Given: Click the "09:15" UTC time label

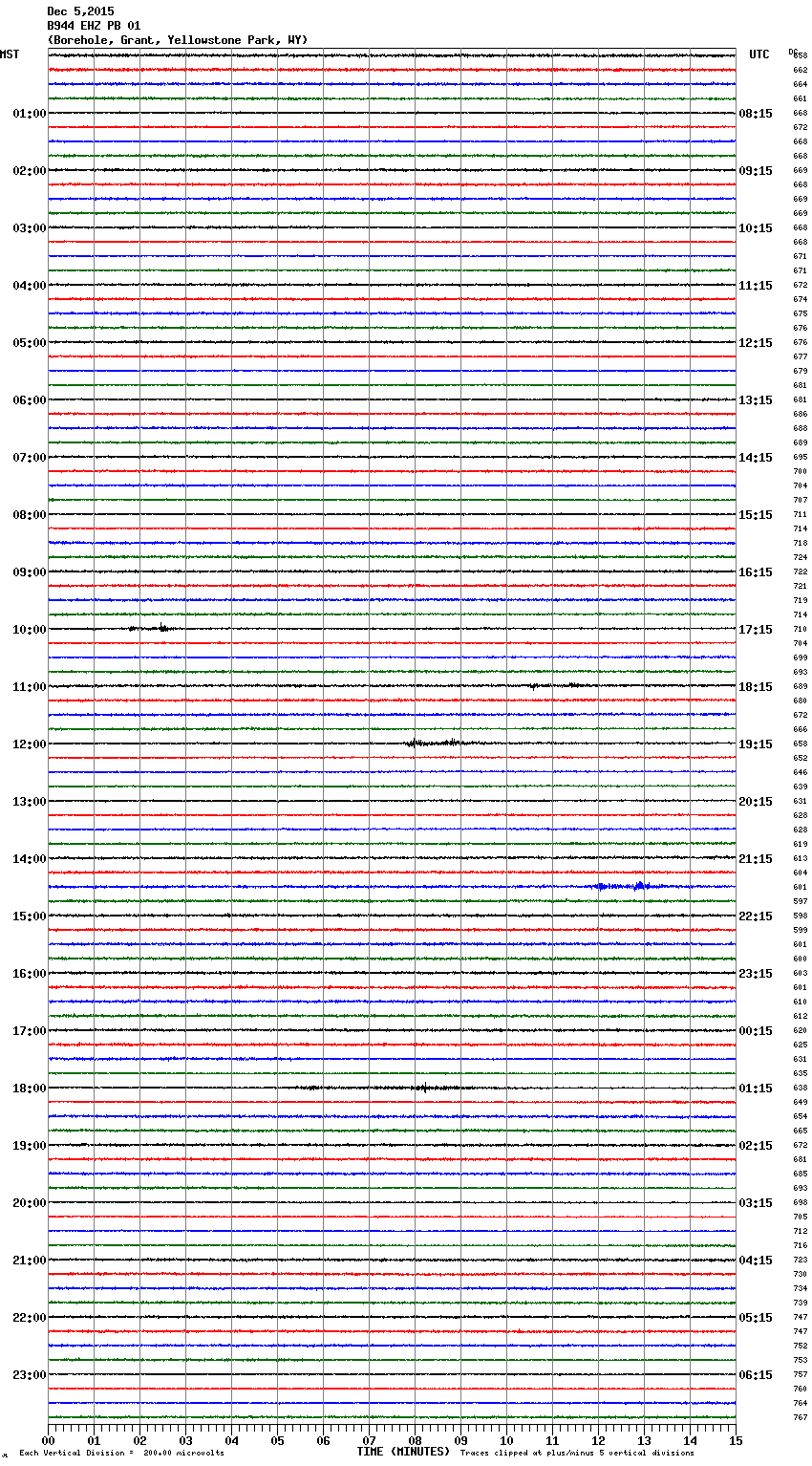Looking at the screenshot, I should (x=756, y=171).
